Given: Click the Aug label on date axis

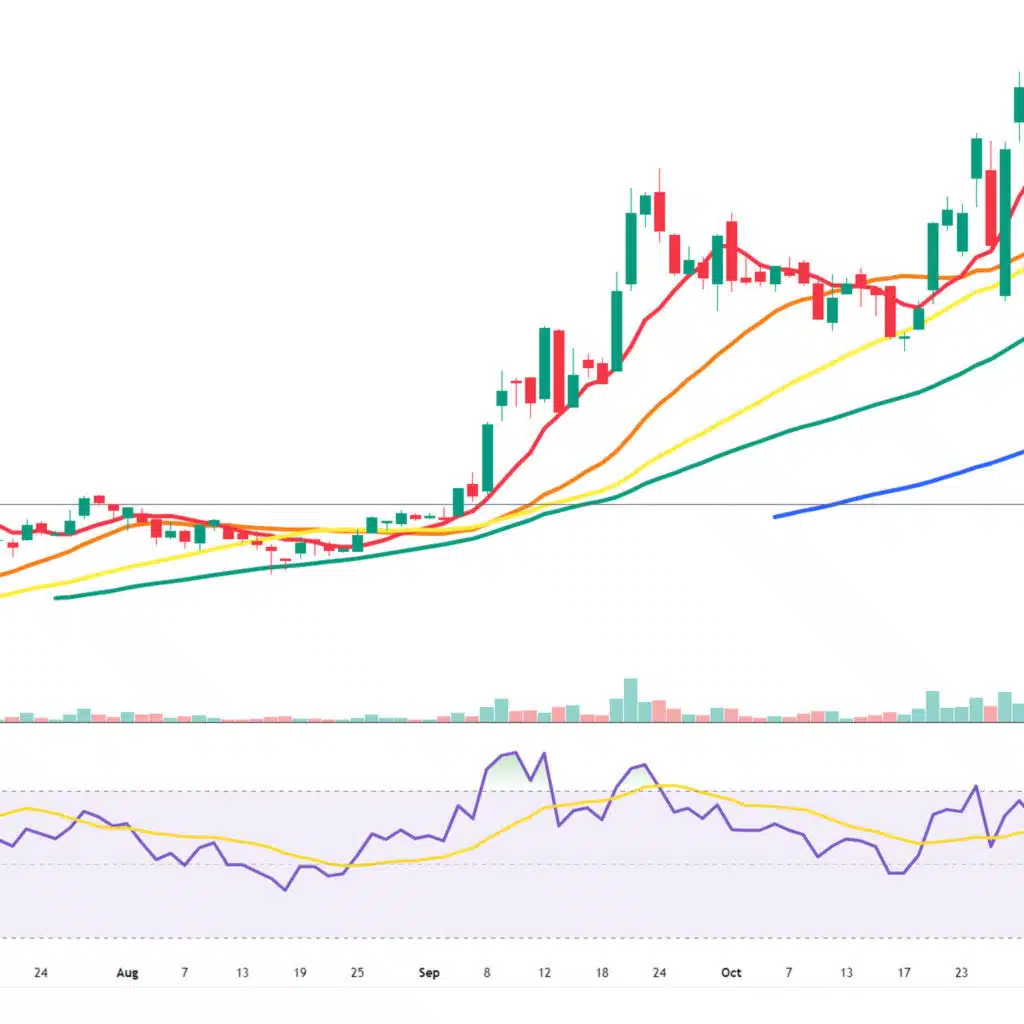Looking at the screenshot, I should (x=126, y=972).
